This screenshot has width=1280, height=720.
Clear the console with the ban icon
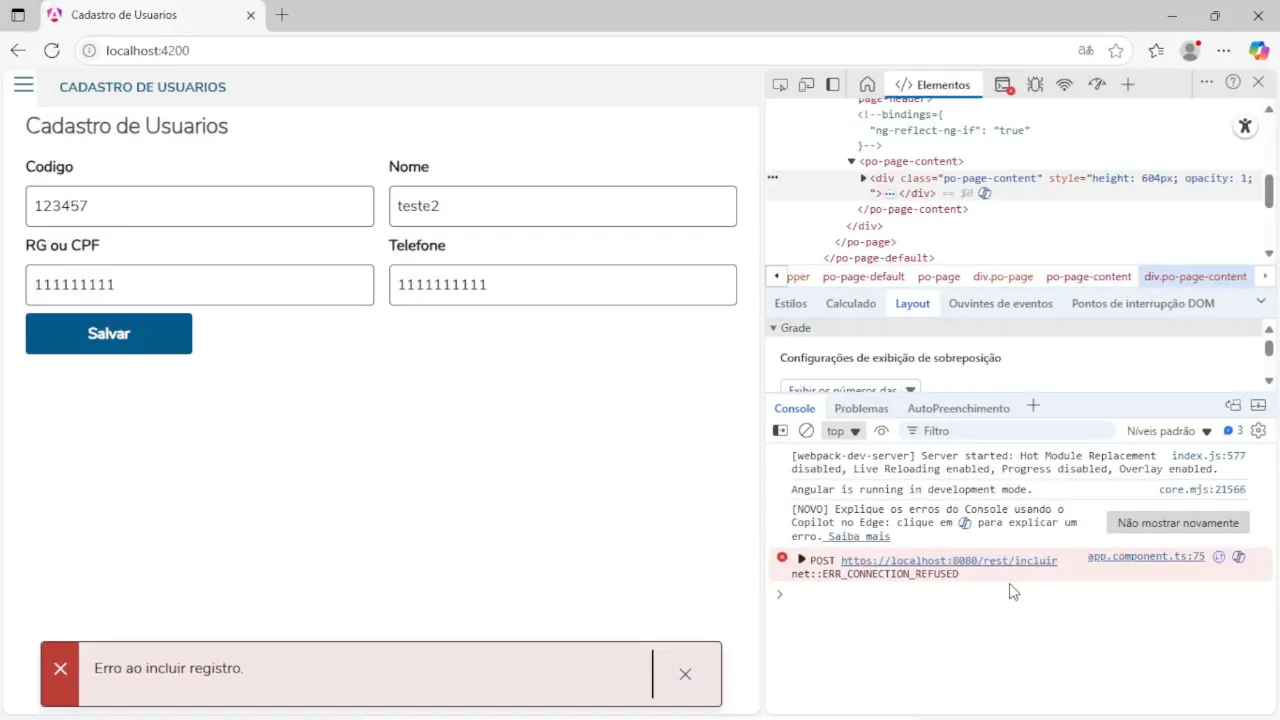click(x=806, y=431)
